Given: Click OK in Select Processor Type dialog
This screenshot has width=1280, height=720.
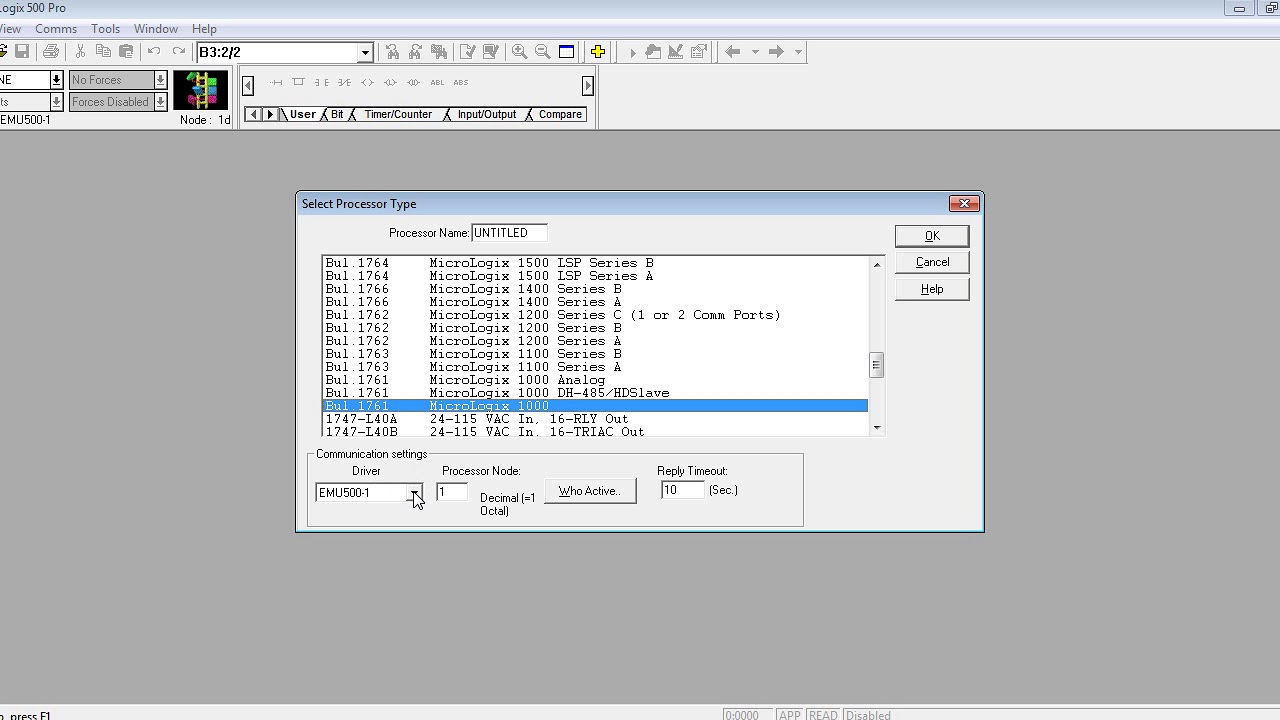Looking at the screenshot, I should (932, 236).
